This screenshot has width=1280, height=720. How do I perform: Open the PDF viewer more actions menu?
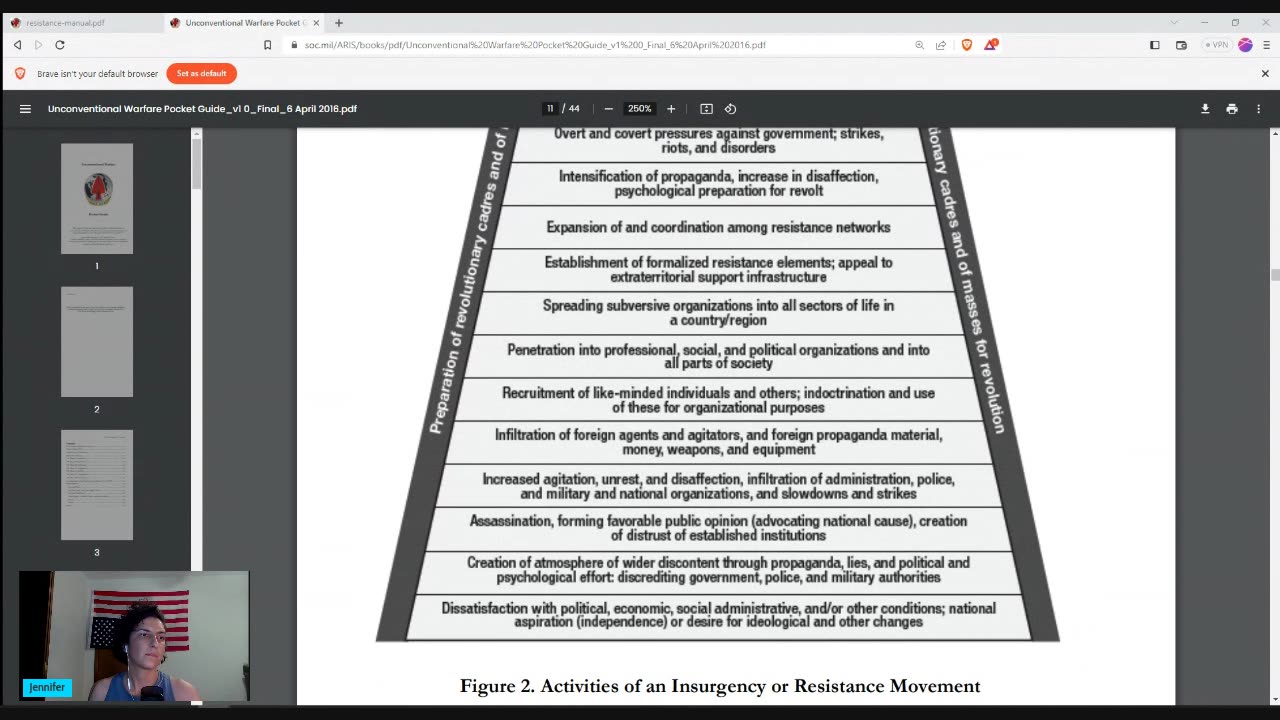1258,109
